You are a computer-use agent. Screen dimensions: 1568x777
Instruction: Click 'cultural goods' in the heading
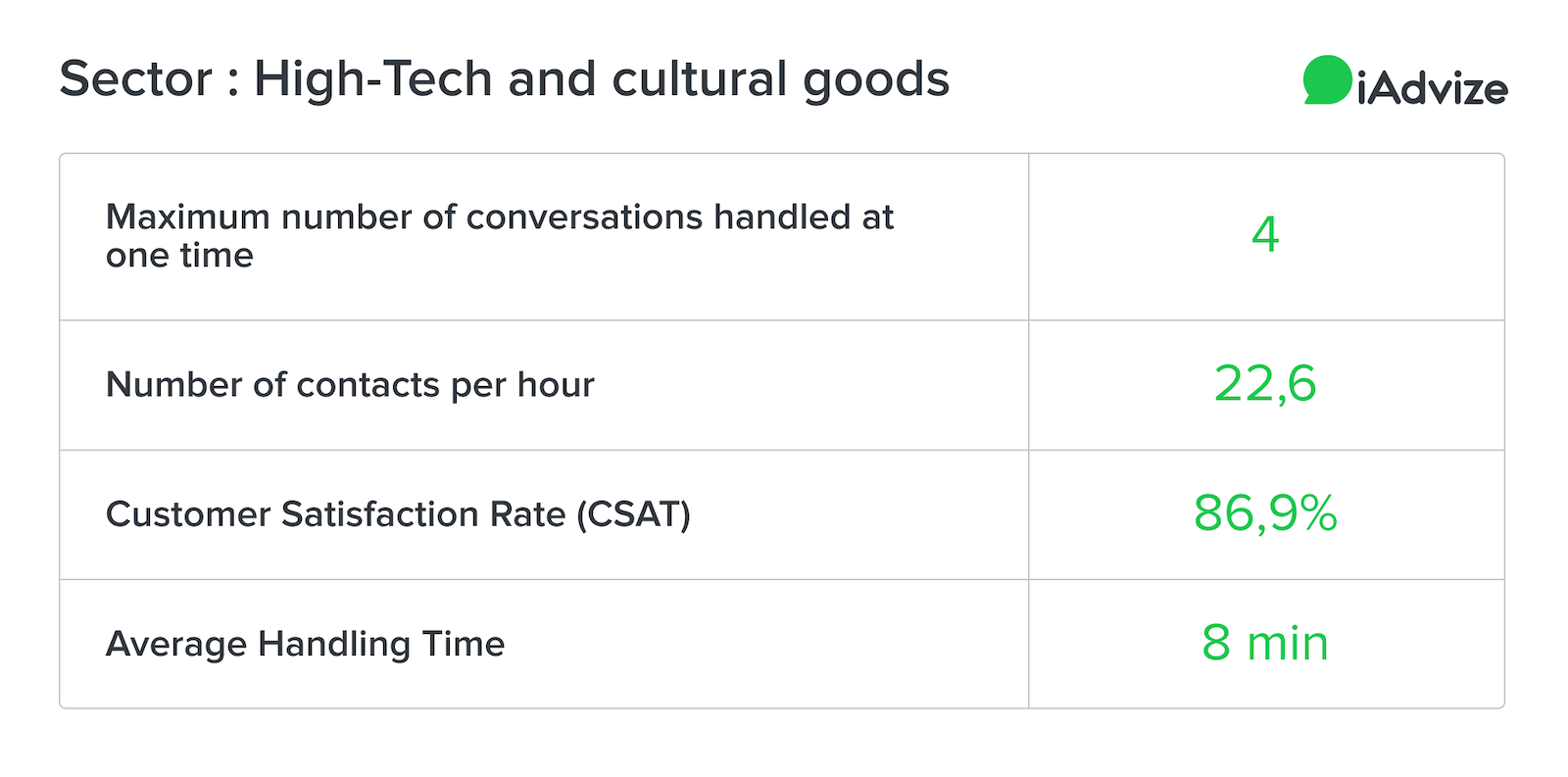point(780,79)
